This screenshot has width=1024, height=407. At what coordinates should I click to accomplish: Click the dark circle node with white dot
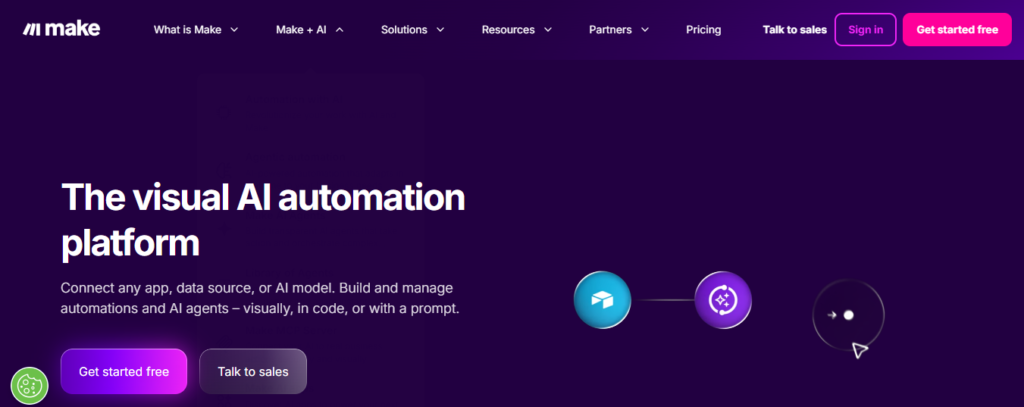pos(848,316)
